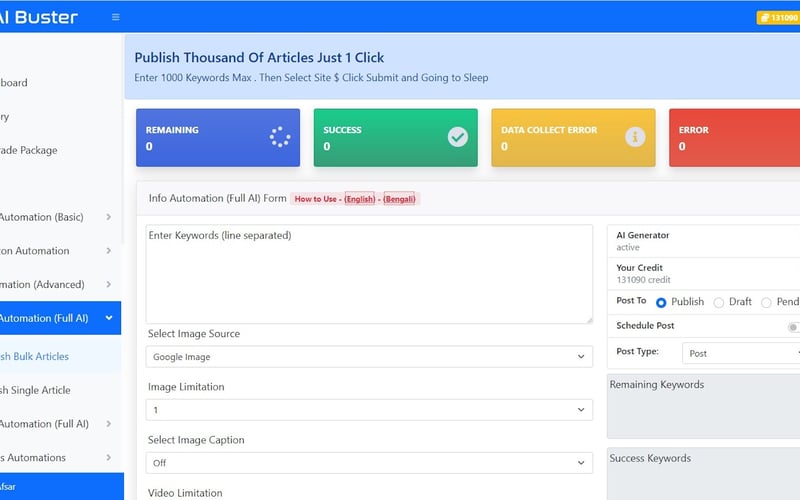Select Publish Single Article submenu item
The image size is (800, 500).
pyautogui.click(x=35, y=390)
